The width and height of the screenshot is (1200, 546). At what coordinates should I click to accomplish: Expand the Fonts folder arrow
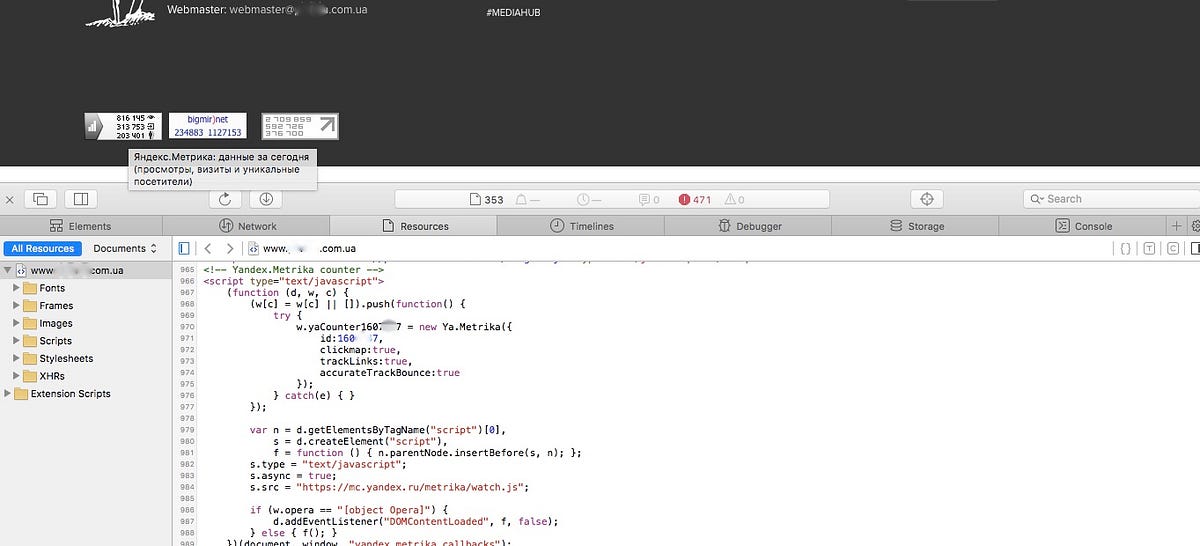(x=17, y=288)
